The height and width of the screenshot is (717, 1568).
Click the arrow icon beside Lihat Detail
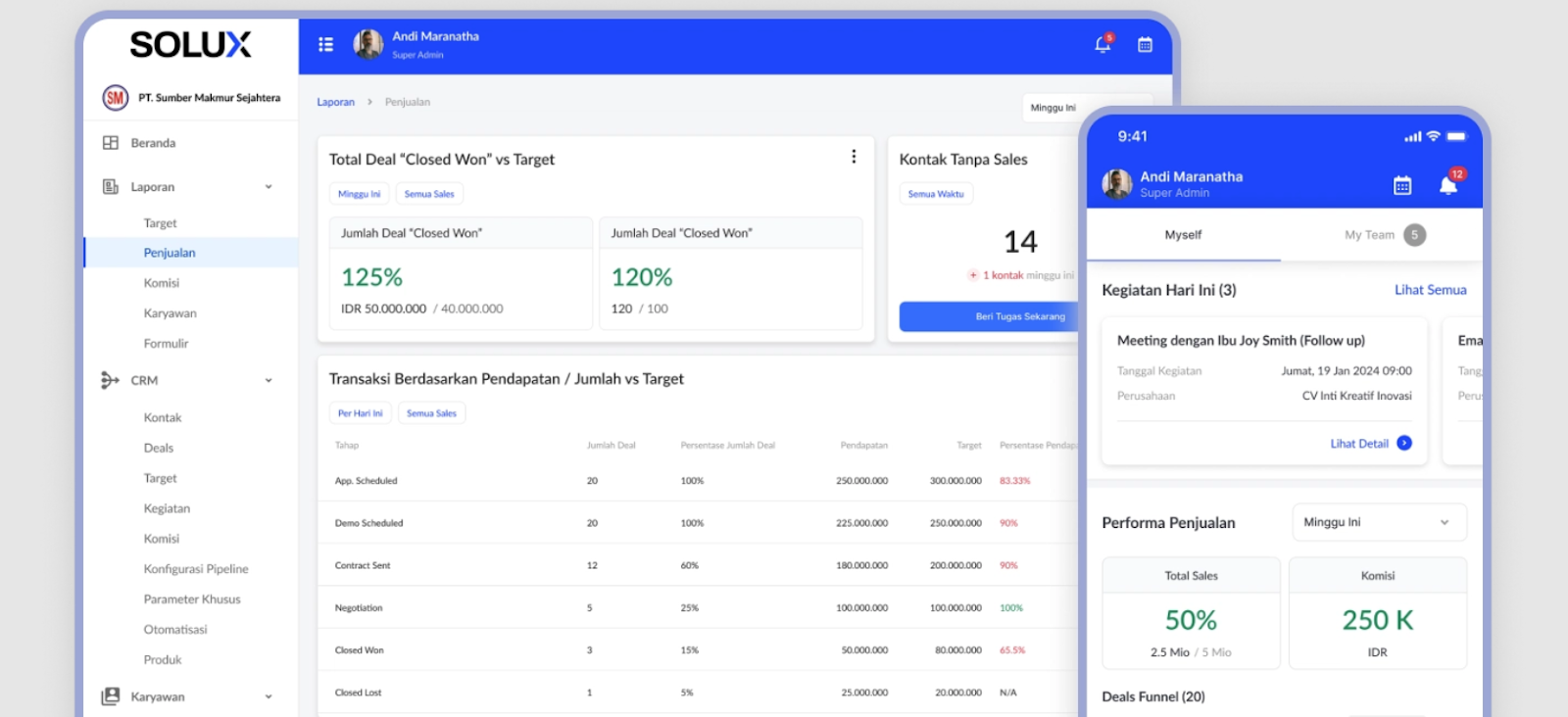pos(1404,443)
